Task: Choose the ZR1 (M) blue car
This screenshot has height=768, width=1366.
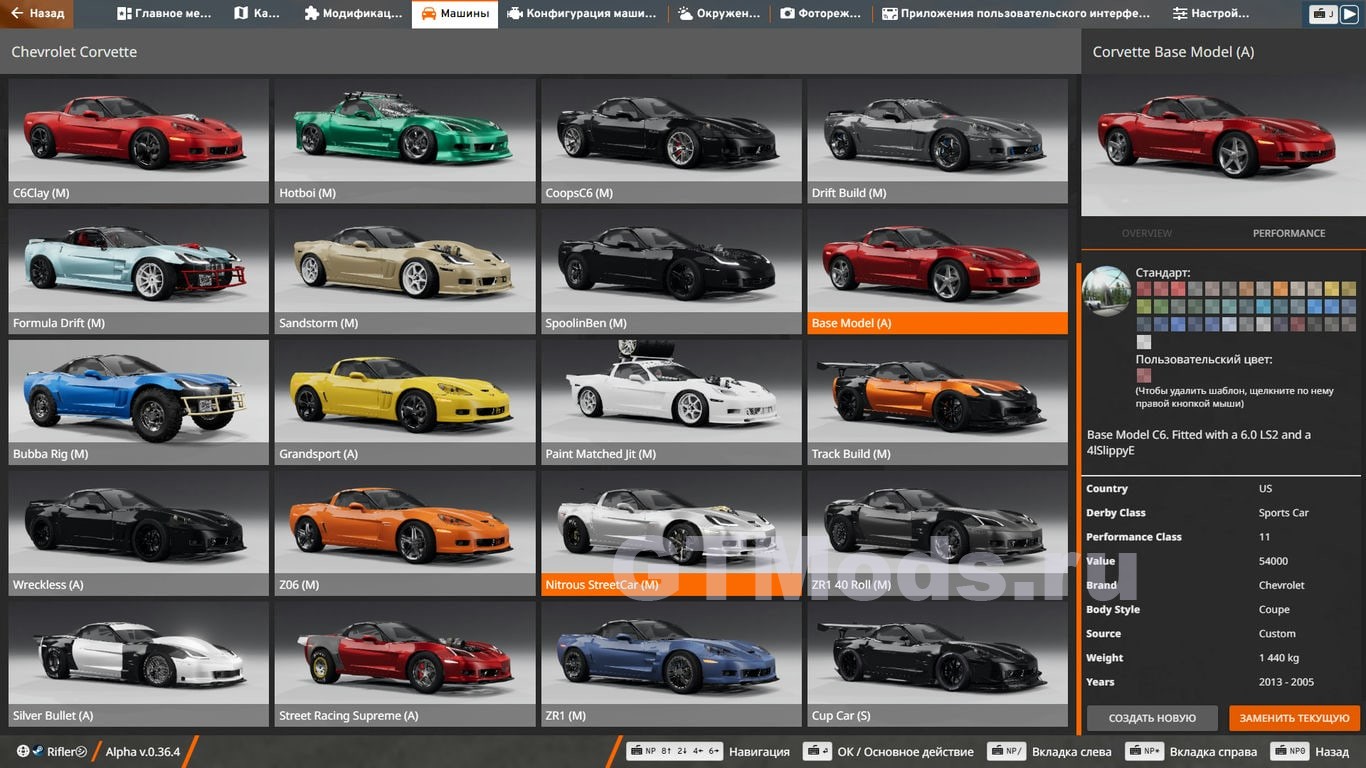Action: click(671, 664)
